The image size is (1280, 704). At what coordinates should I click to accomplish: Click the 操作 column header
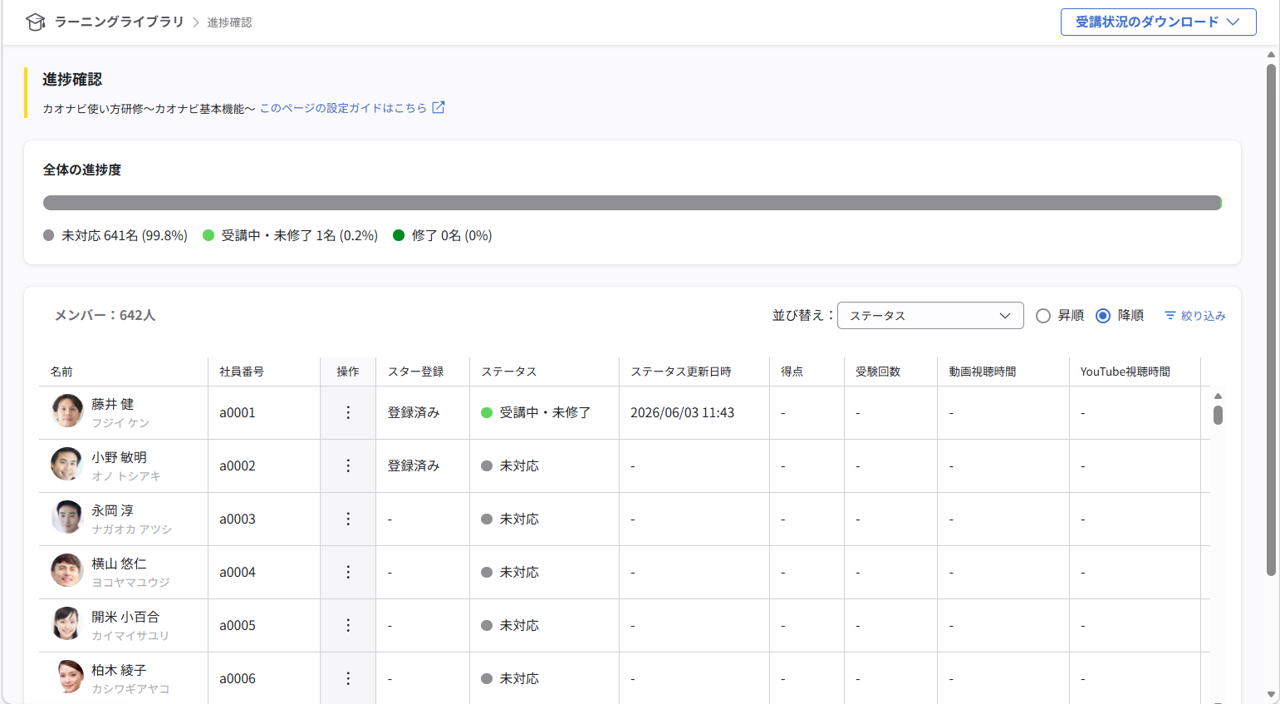348,372
